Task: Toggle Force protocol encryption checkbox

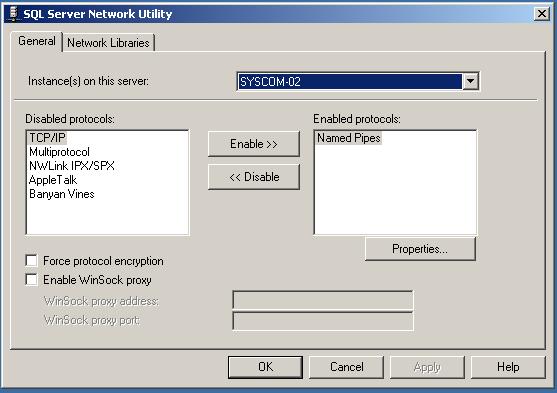Action: point(31,260)
